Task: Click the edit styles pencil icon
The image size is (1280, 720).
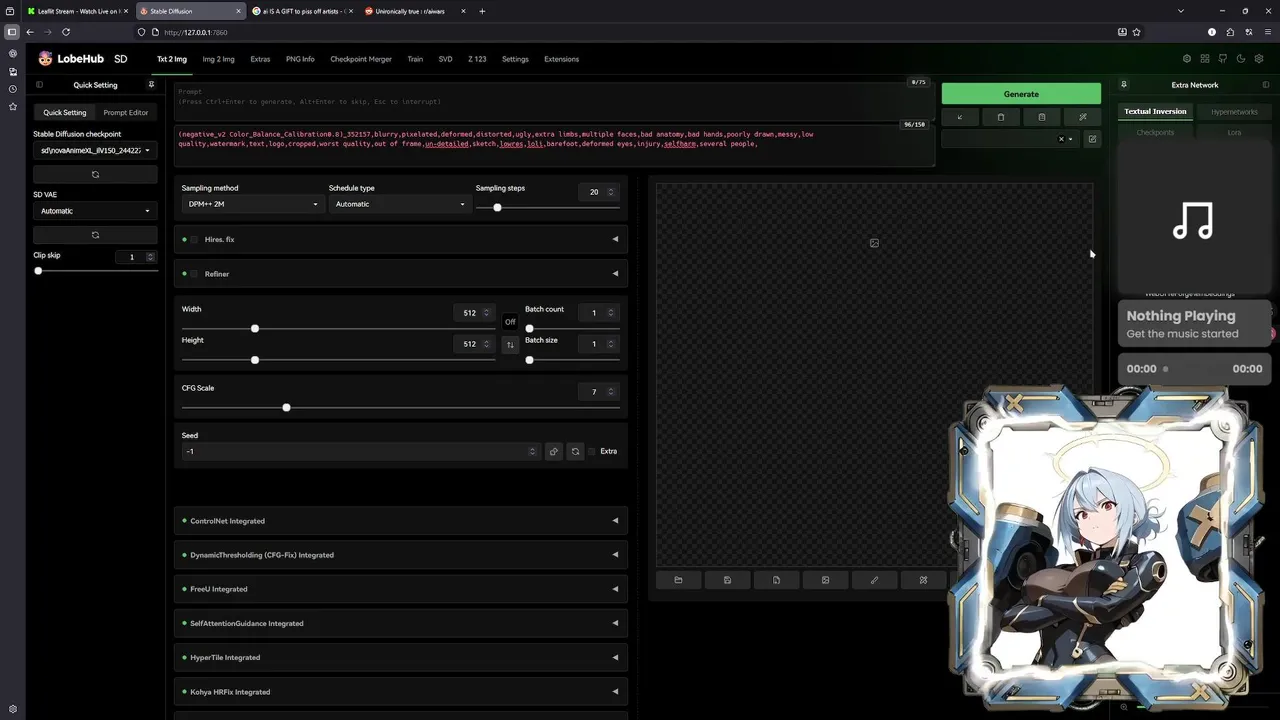Action: [x=1092, y=139]
